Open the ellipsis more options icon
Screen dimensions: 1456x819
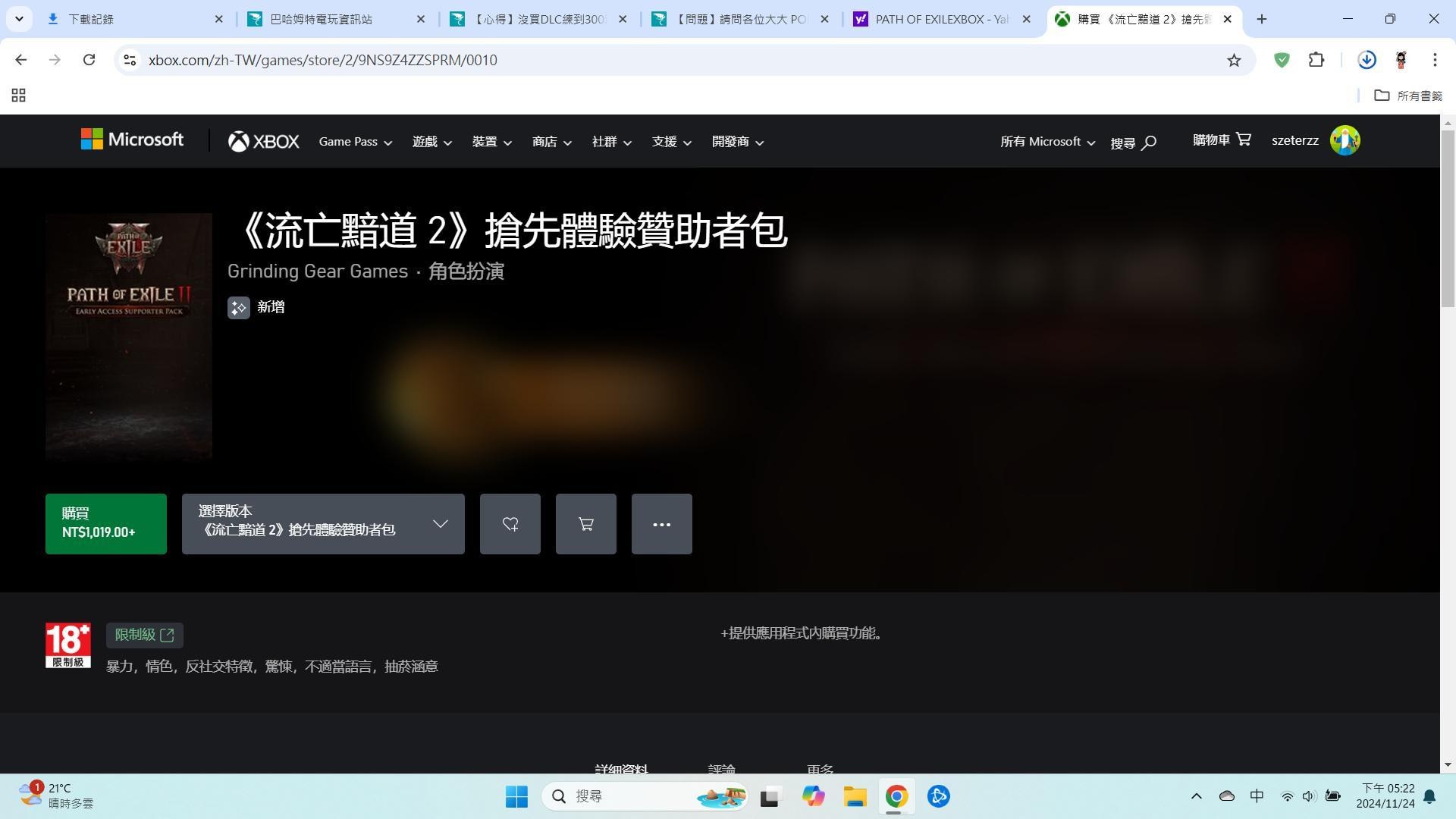click(x=661, y=523)
